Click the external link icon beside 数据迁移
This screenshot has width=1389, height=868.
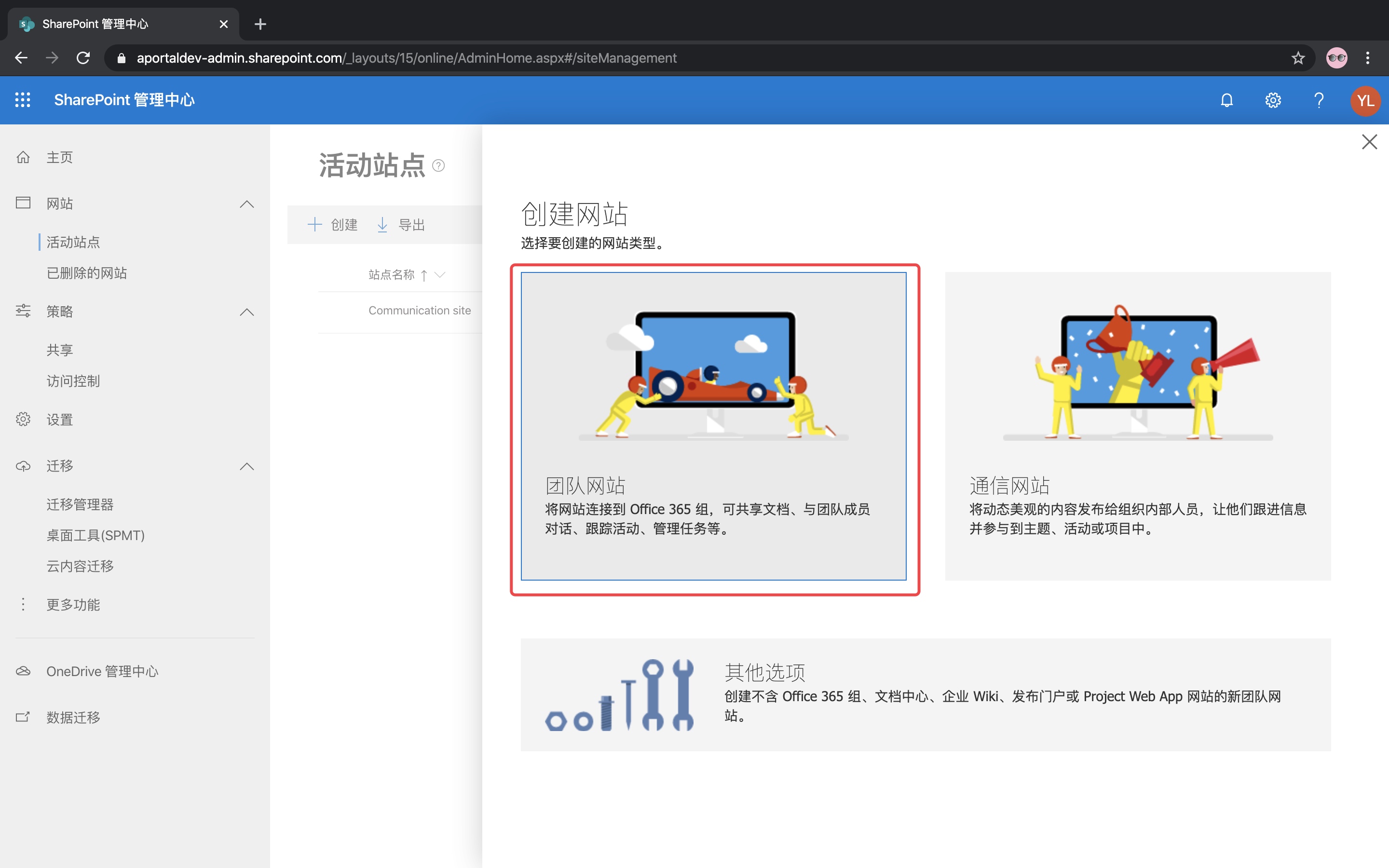coord(23,717)
